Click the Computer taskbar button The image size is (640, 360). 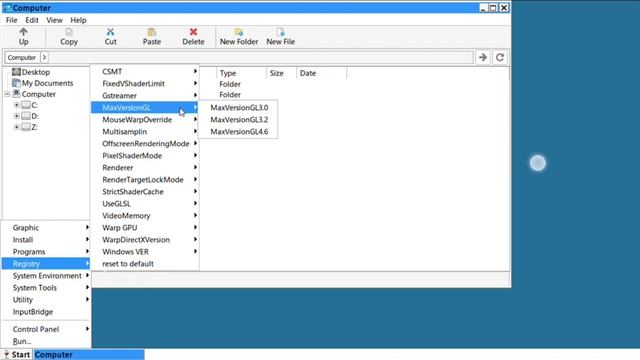click(89, 355)
